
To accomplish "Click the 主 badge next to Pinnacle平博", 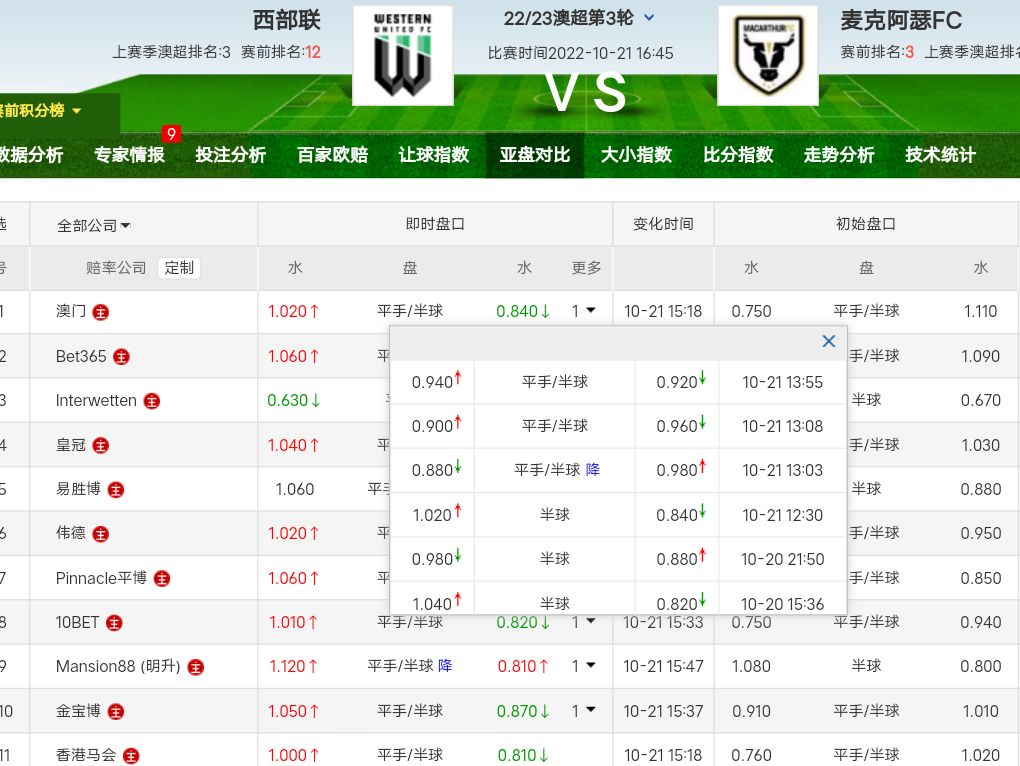I will coord(162,579).
